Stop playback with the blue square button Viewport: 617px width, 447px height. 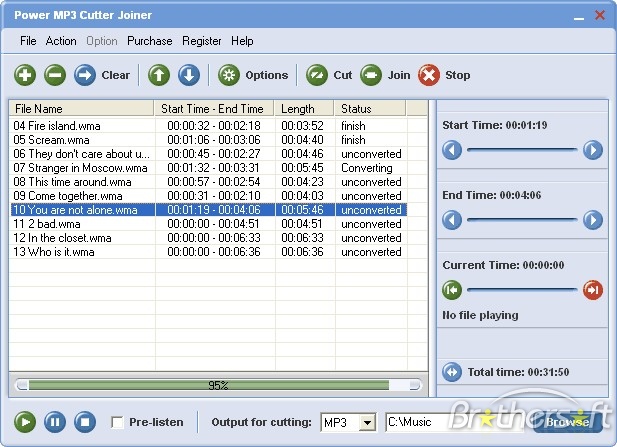(85, 422)
